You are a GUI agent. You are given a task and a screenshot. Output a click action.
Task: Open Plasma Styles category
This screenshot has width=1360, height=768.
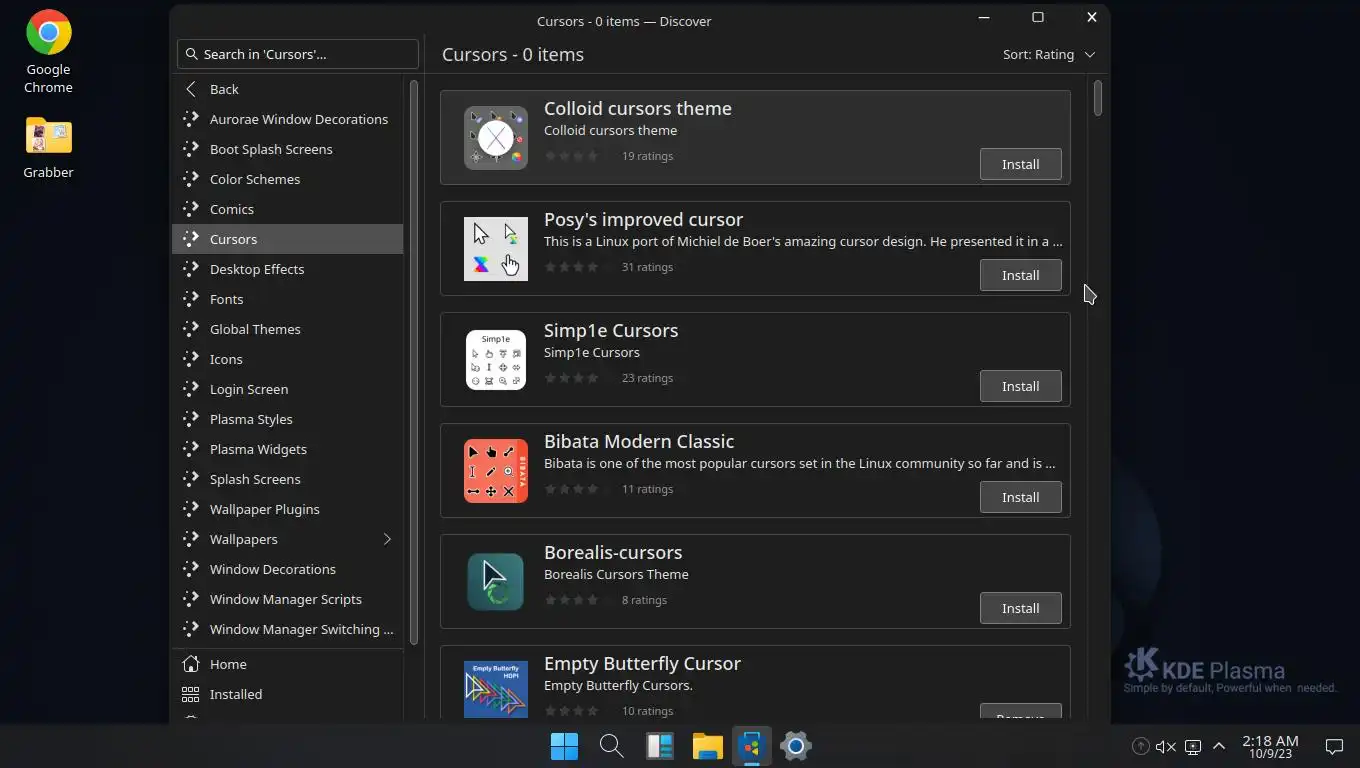pyautogui.click(x=288, y=419)
